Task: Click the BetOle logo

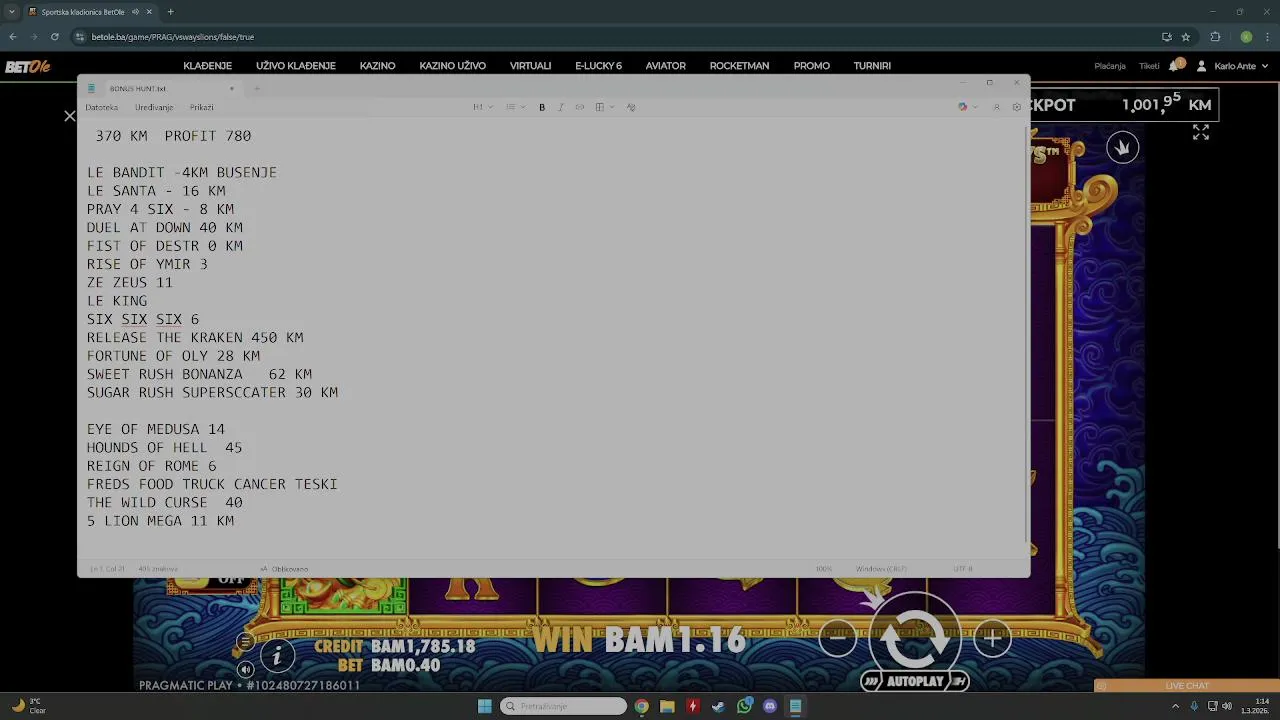Action: point(27,67)
